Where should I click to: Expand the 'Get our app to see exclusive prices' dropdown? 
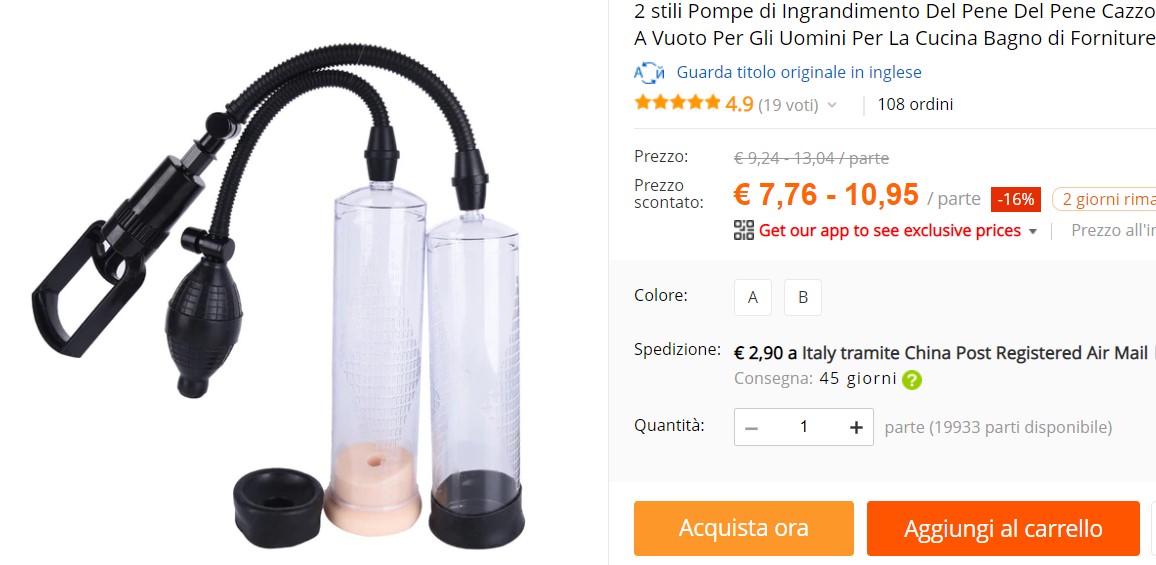(x=1032, y=232)
